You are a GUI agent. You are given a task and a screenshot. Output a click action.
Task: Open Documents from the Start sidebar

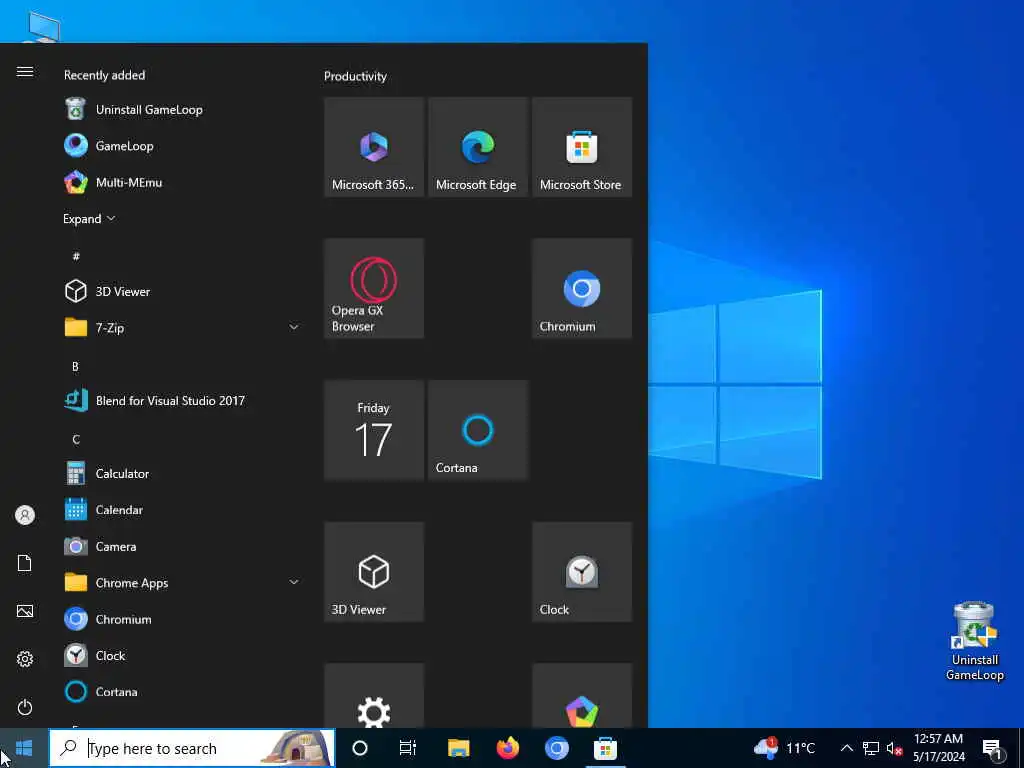tap(25, 563)
